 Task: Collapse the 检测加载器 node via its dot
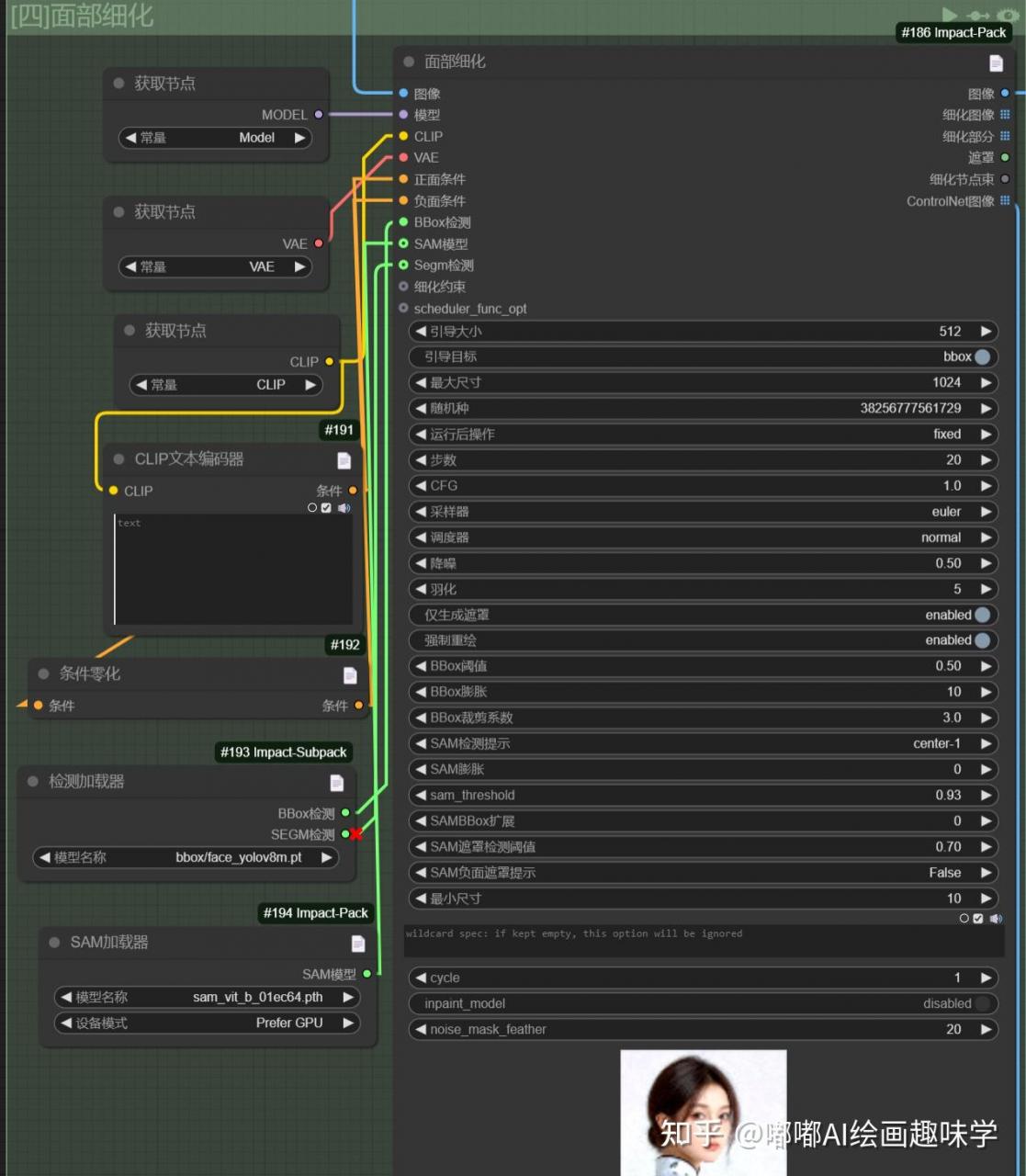(32, 781)
